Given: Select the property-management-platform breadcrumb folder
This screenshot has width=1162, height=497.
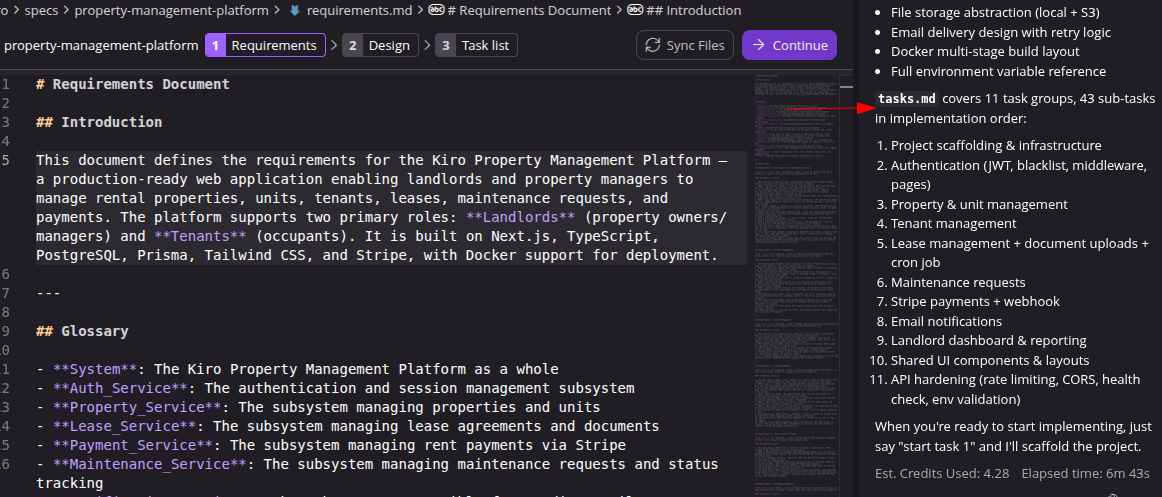Looking at the screenshot, I should click(x=171, y=10).
